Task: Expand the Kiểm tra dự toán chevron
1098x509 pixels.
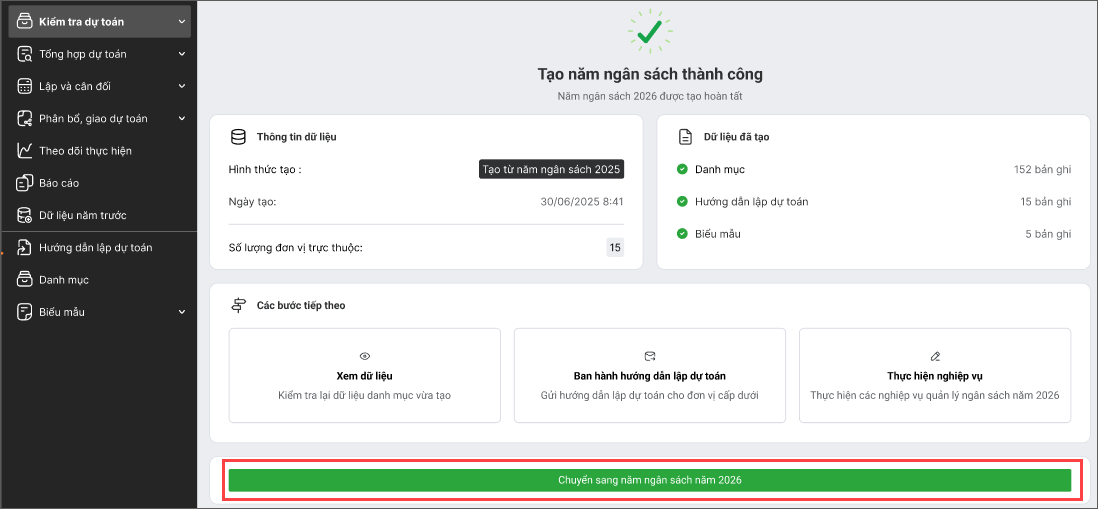Action: [181, 21]
